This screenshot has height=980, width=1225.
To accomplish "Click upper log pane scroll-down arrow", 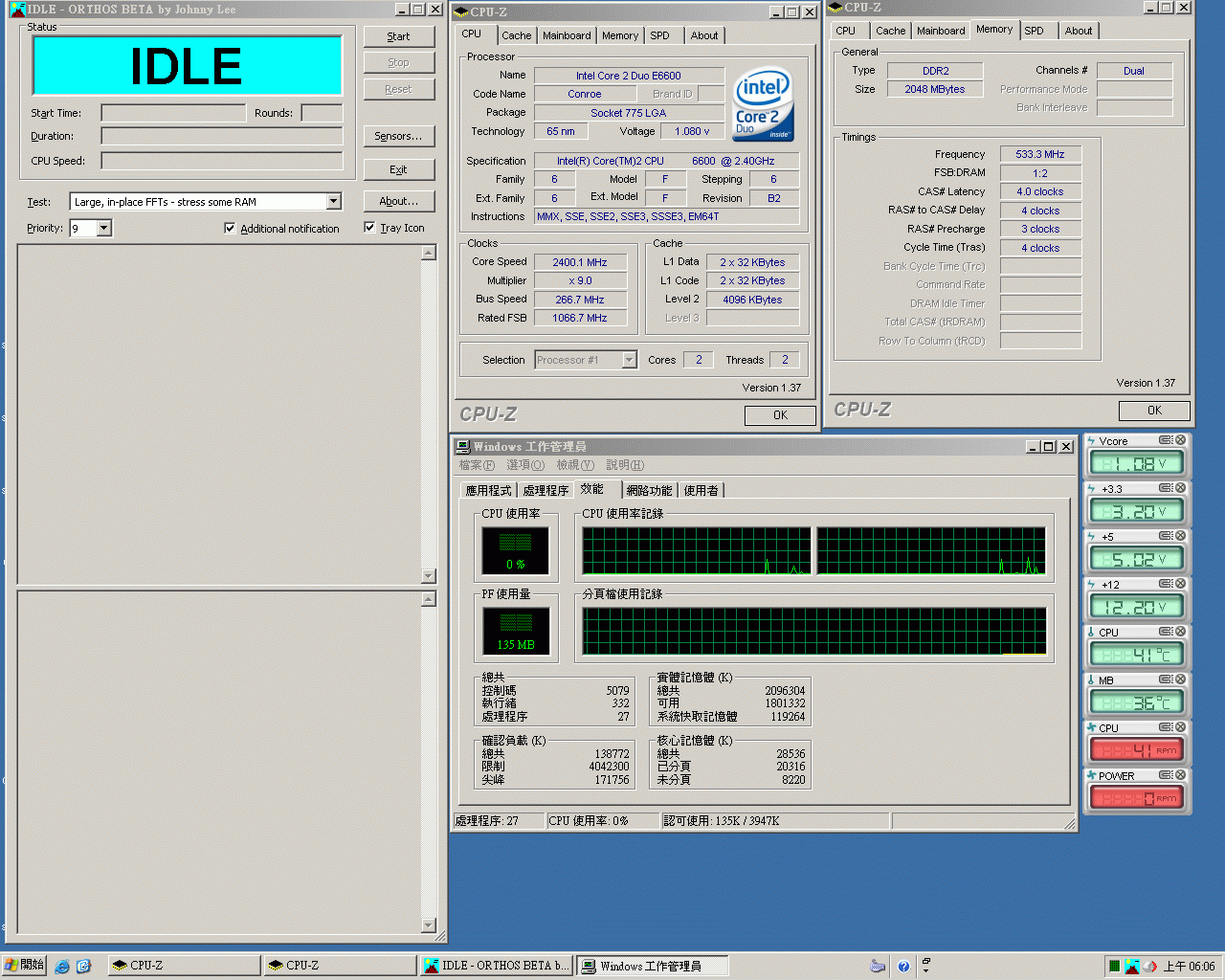I will [429, 576].
